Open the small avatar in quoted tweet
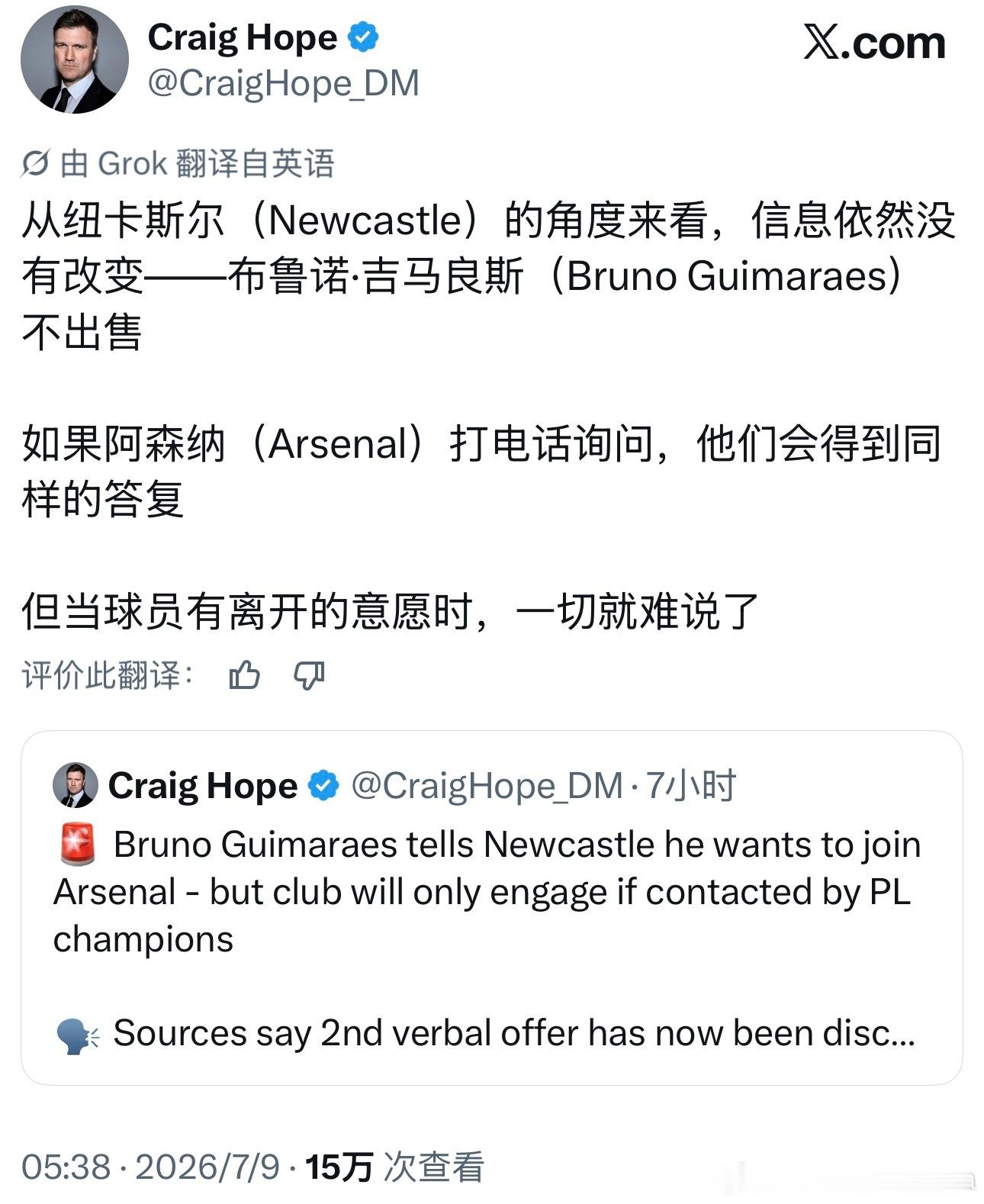The height and width of the screenshot is (1204, 984). [75, 784]
